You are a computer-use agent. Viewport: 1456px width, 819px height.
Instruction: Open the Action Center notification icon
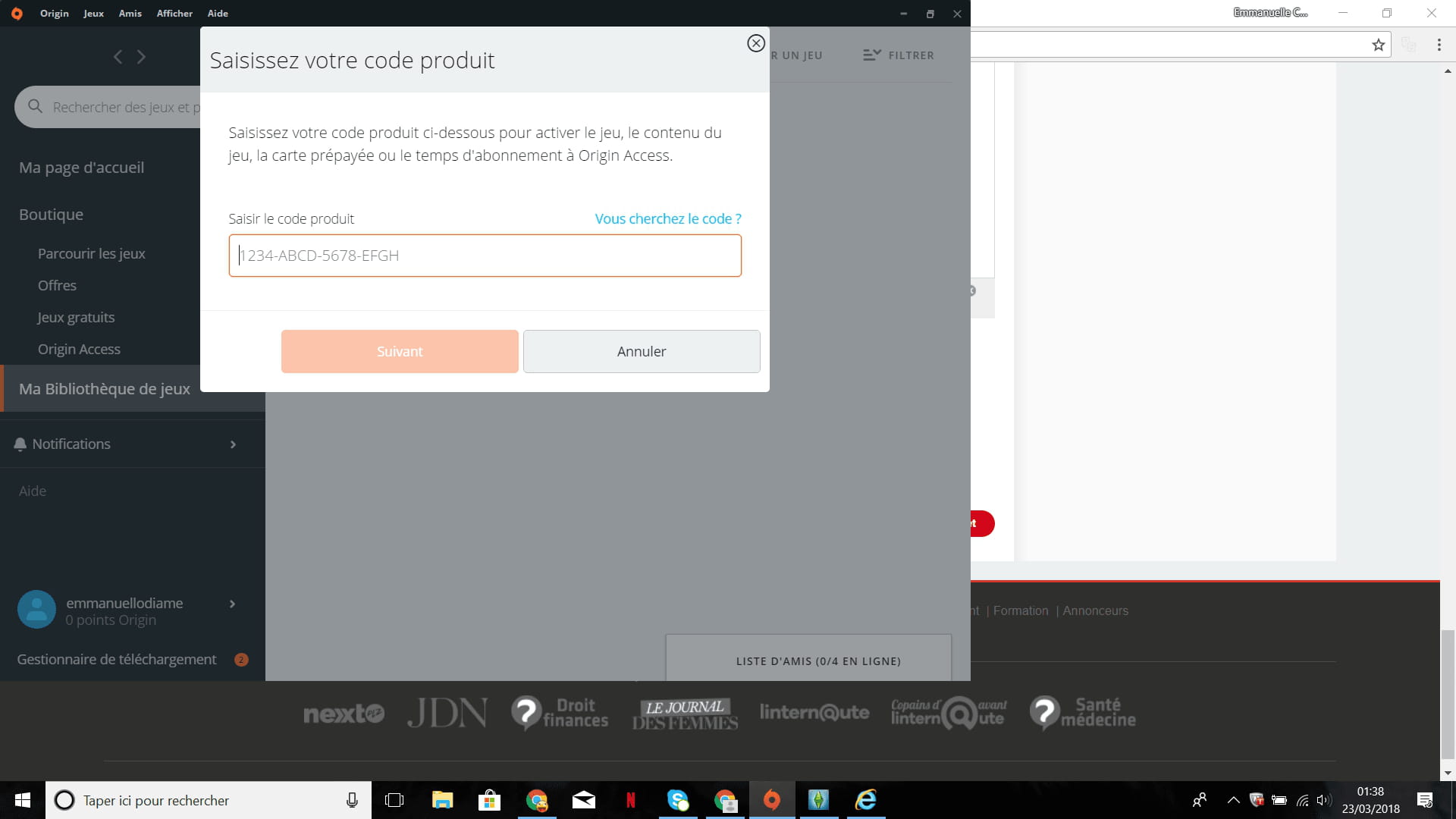coord(1425,800)
